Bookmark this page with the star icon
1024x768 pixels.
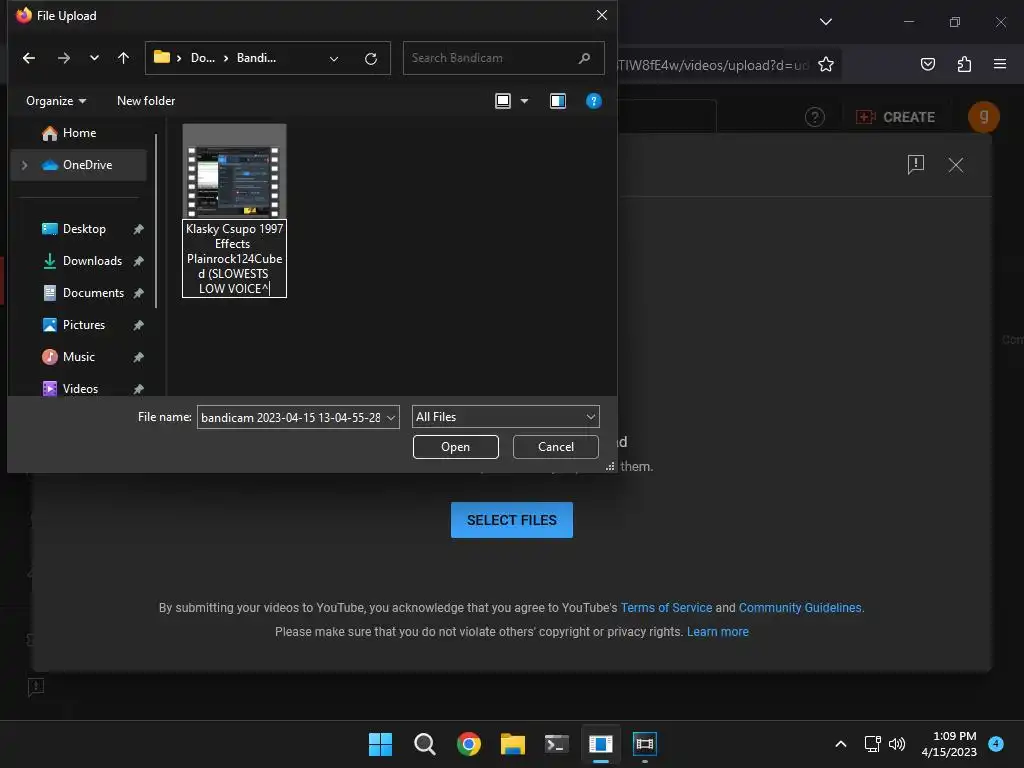coord(825,64)
